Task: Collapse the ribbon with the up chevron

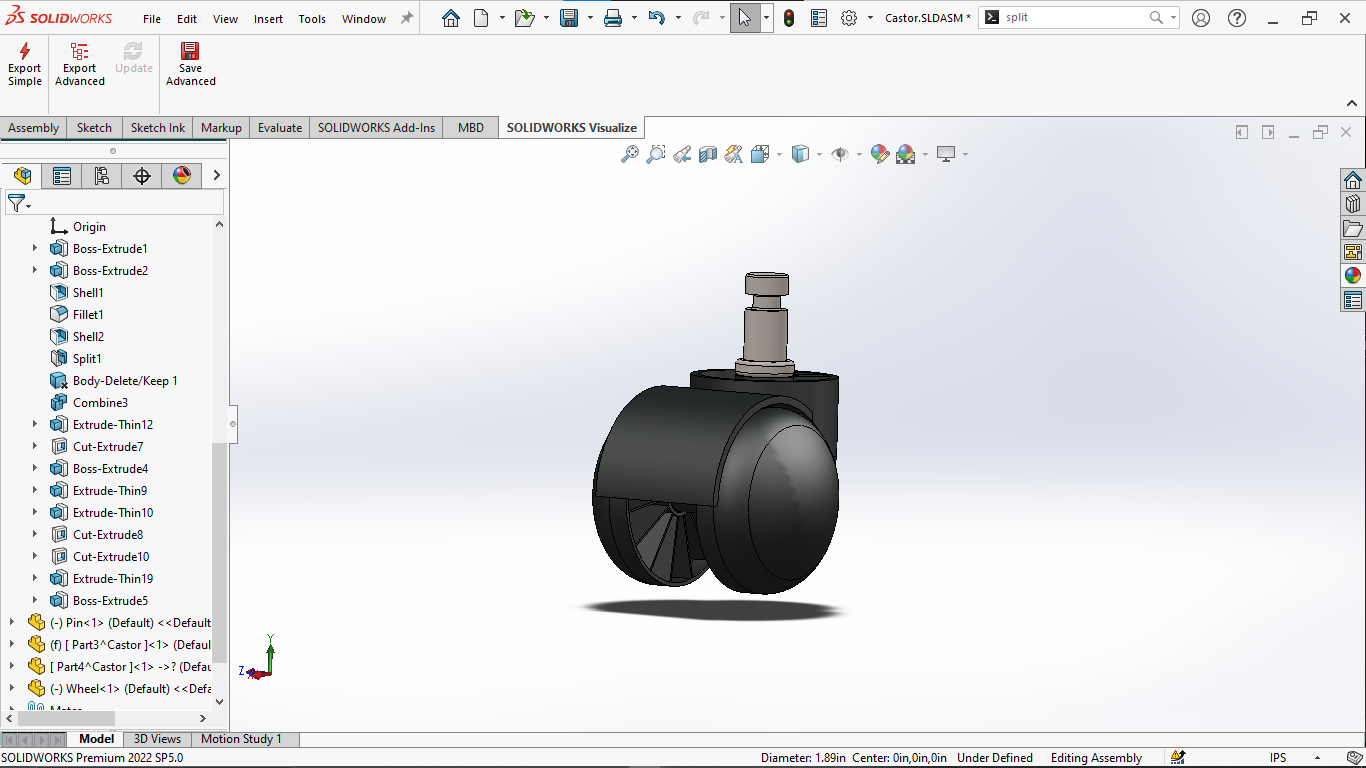Action: (1352, 103)
